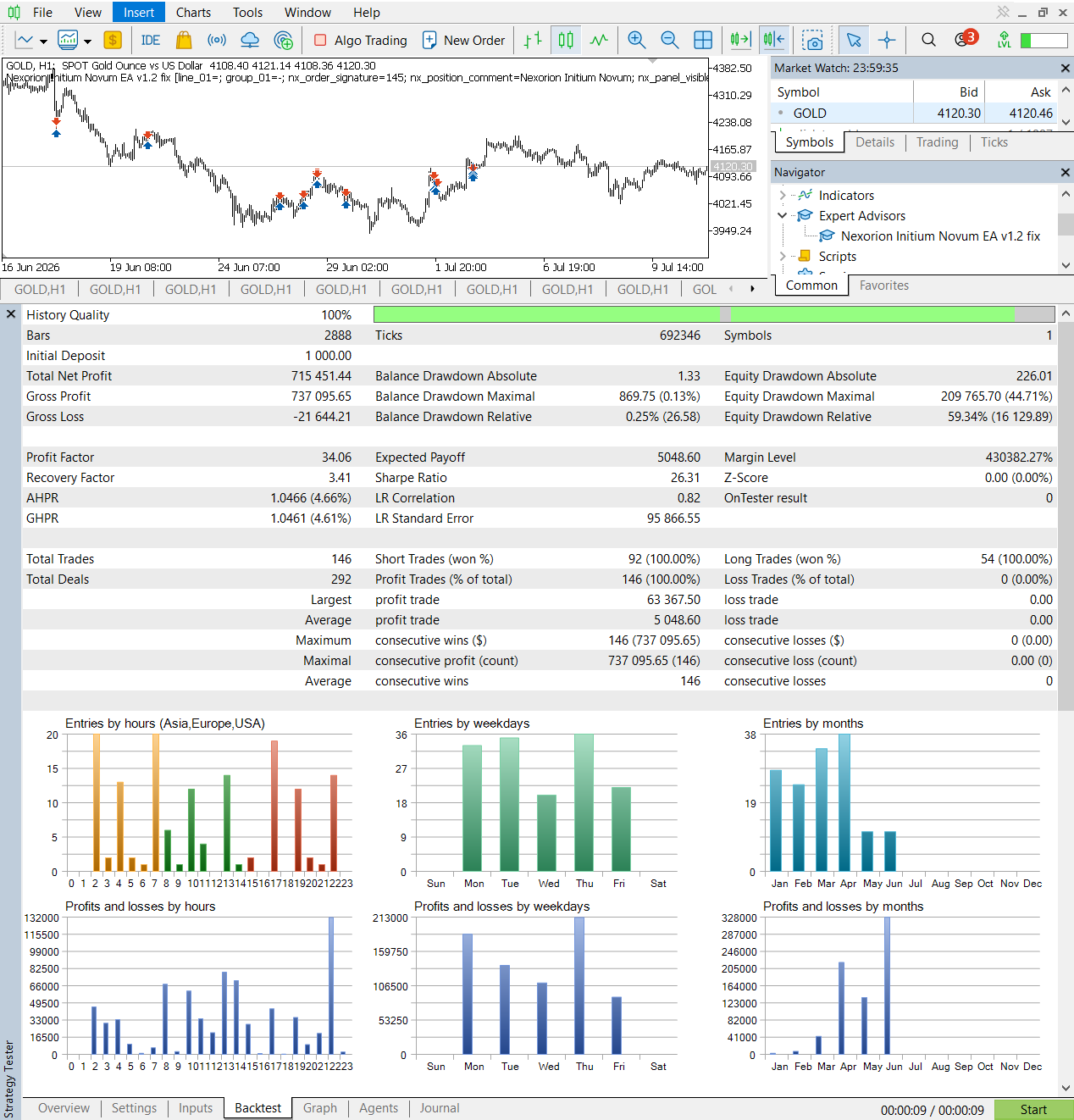Click the dollar sign trading icon
1074x1120 pixels.
[x=113, y=40]
